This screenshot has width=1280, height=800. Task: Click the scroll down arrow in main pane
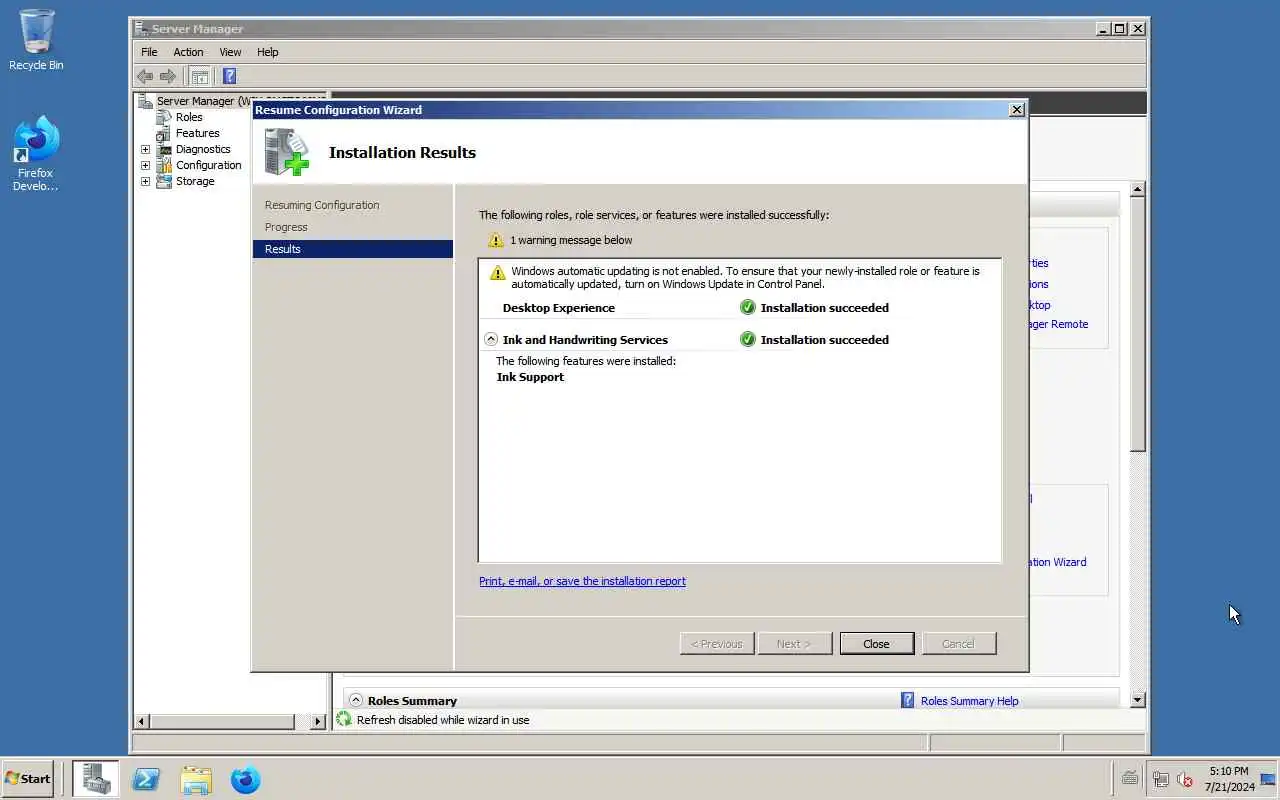coord(1137,700)
